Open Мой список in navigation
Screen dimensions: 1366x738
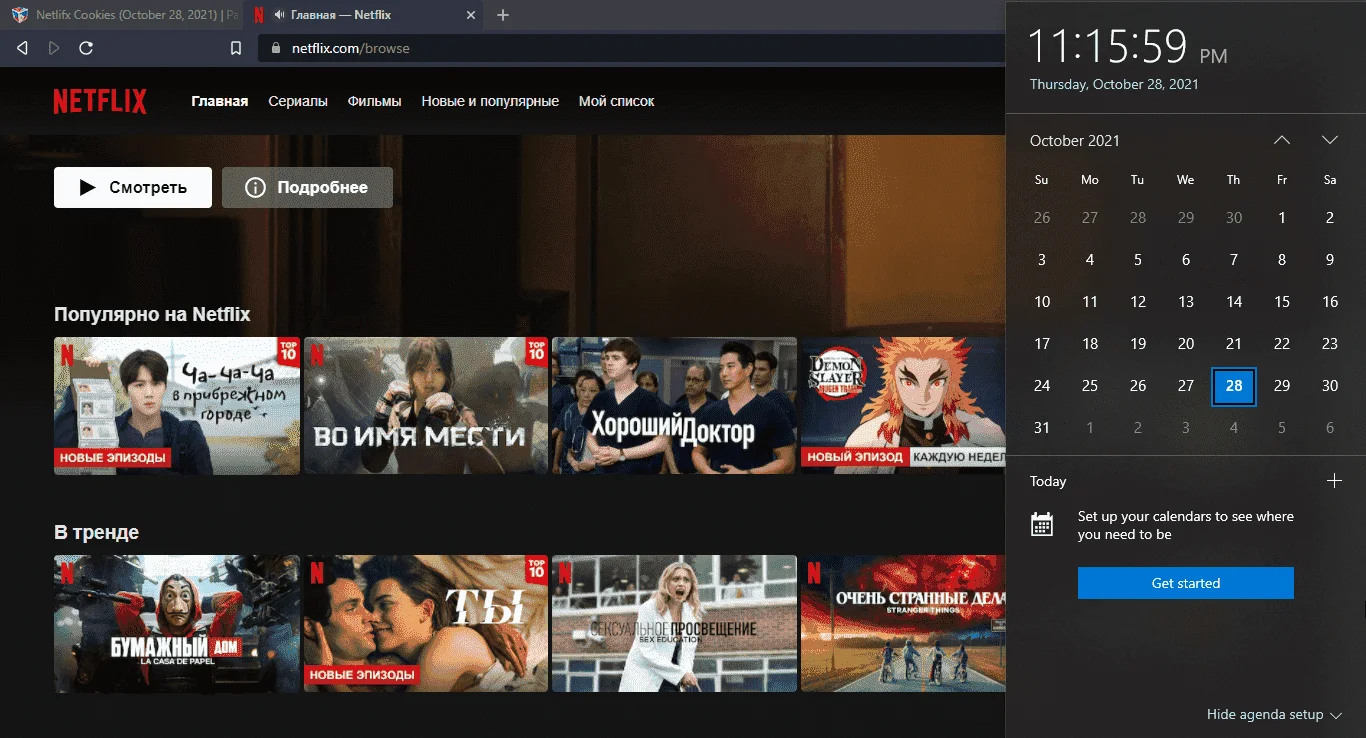pos(617,101)
